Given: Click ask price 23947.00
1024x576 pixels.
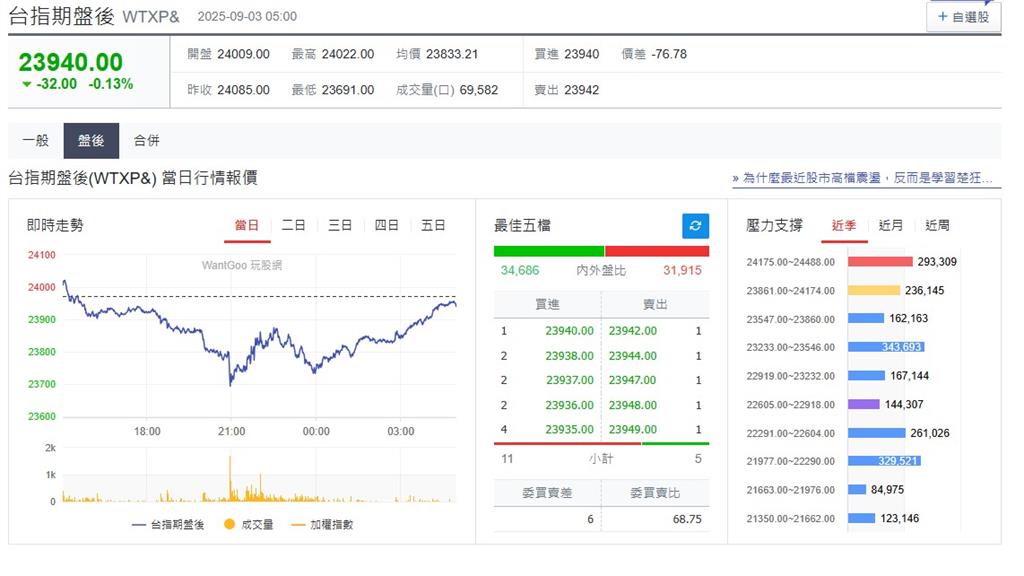Looking at the screenshot, I should (x=633, y=380).
